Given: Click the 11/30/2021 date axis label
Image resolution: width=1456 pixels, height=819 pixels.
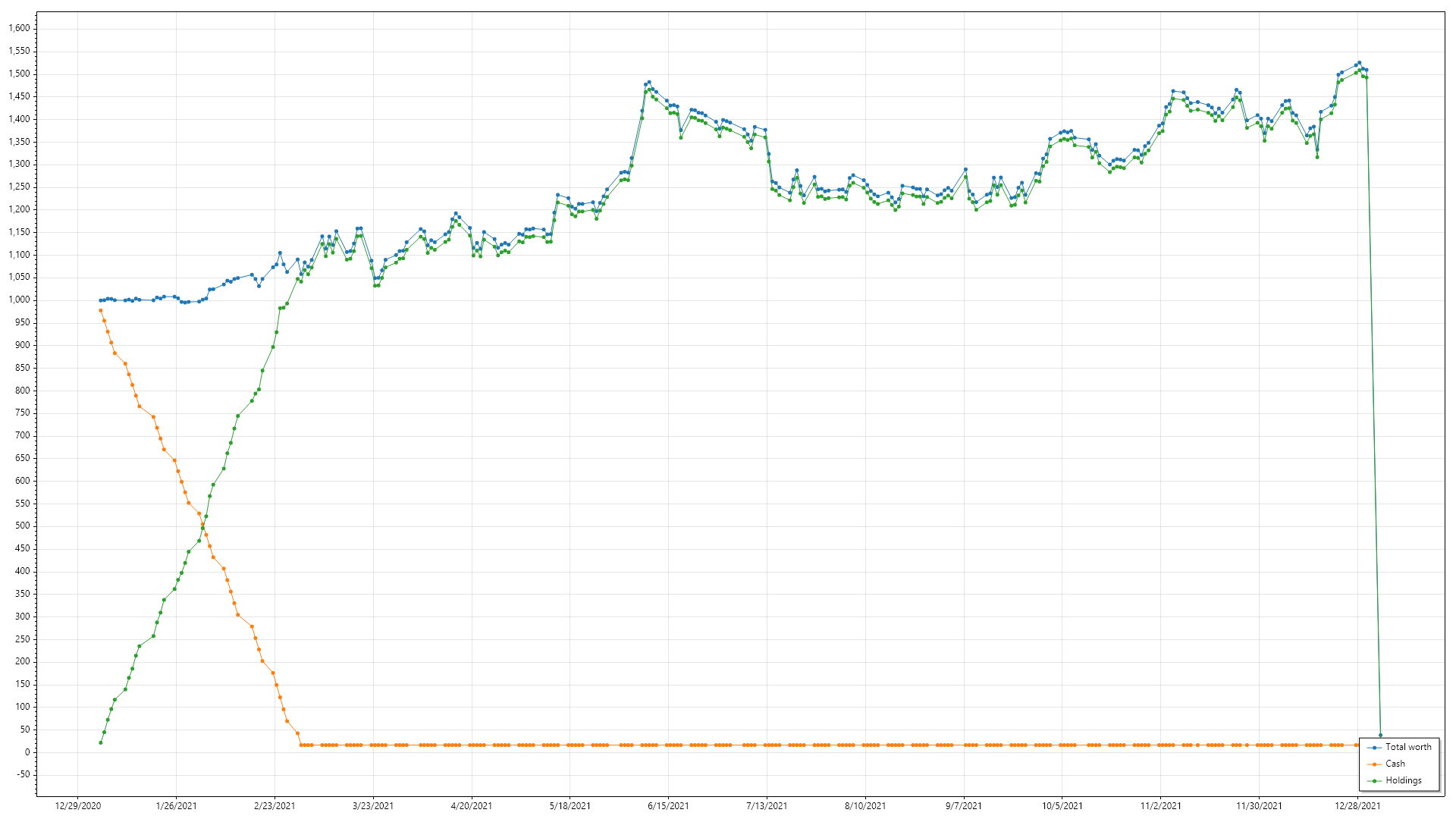Looking at the screenshot, I should [1260, 806].
